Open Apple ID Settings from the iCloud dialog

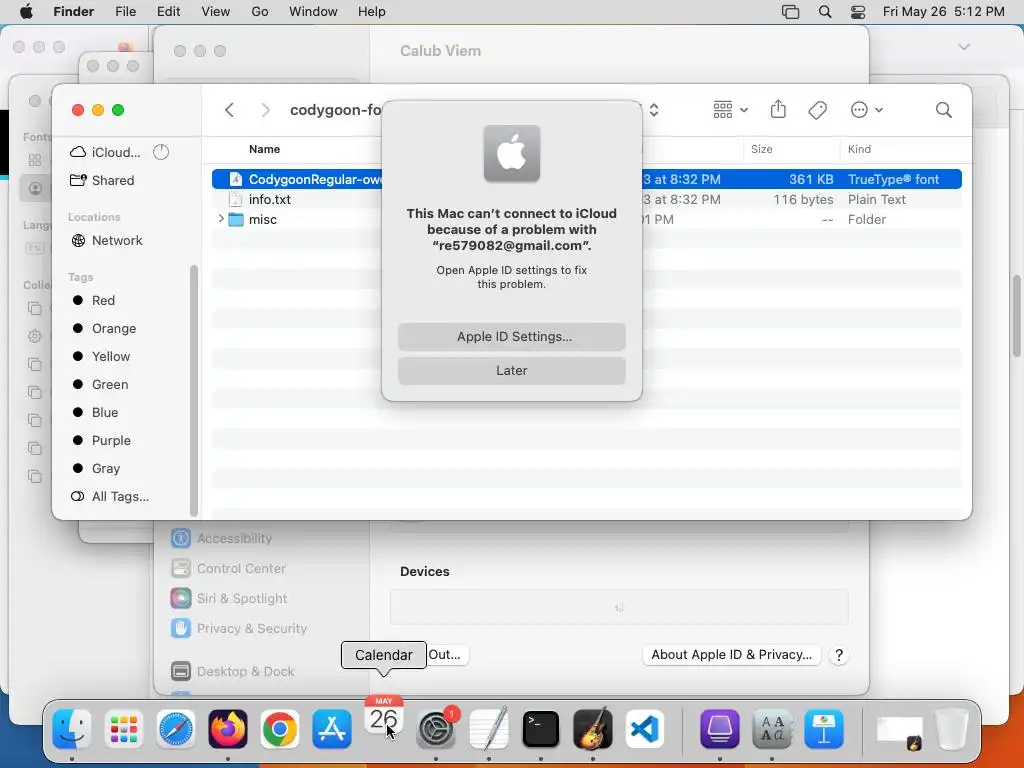(511, 336)
